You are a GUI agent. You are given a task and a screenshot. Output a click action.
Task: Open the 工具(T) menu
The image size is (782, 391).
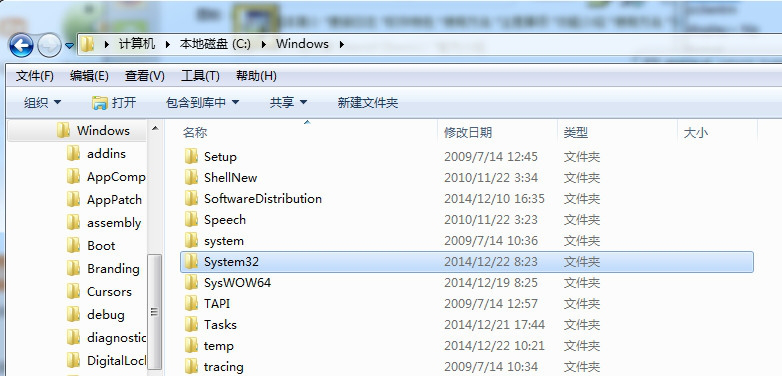click(200, 76)
